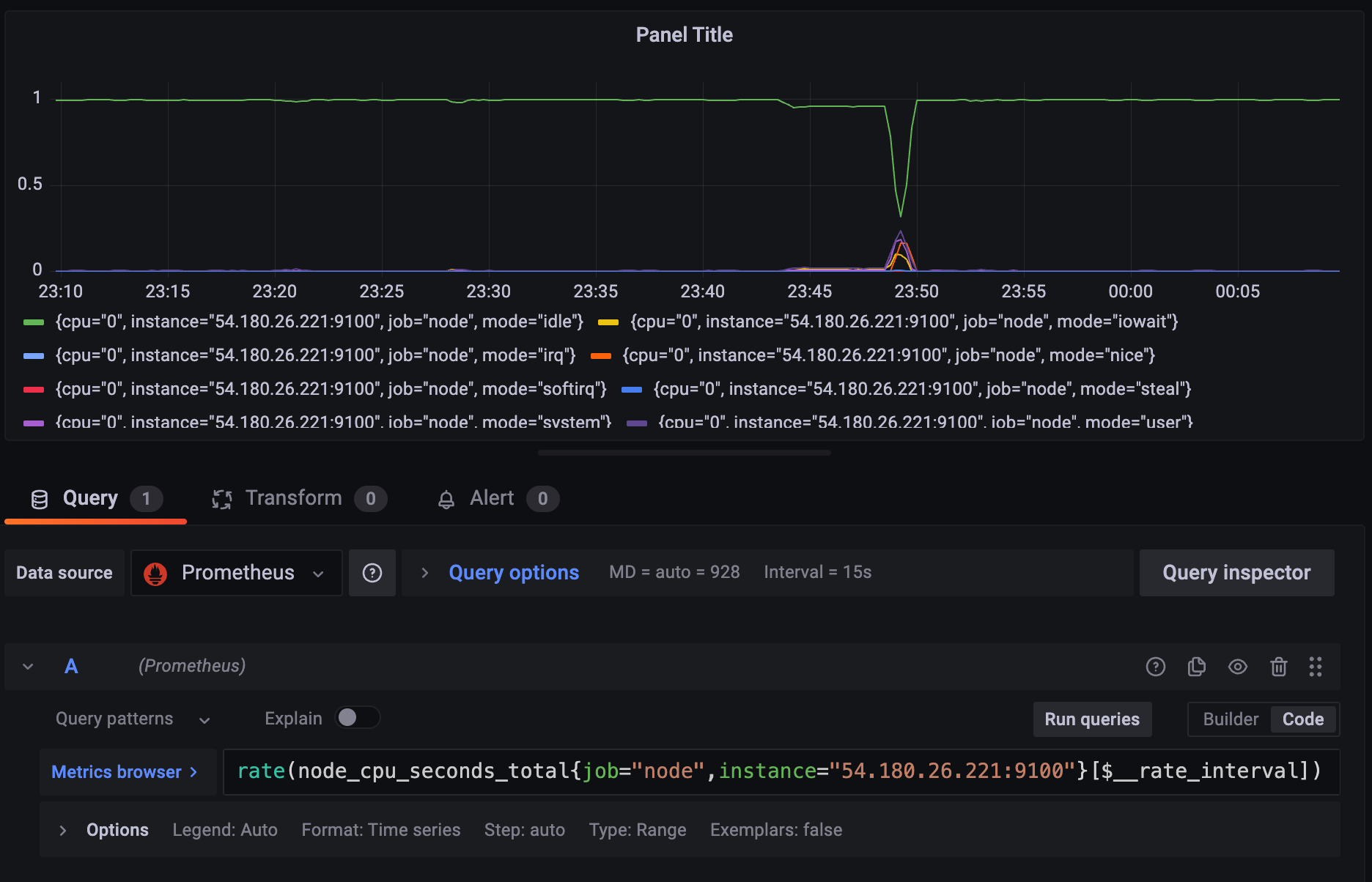The width and height of the screenshot is (1372, 882).
Task: Duplicate query A with copy icon
Action: pos(1197,667)
